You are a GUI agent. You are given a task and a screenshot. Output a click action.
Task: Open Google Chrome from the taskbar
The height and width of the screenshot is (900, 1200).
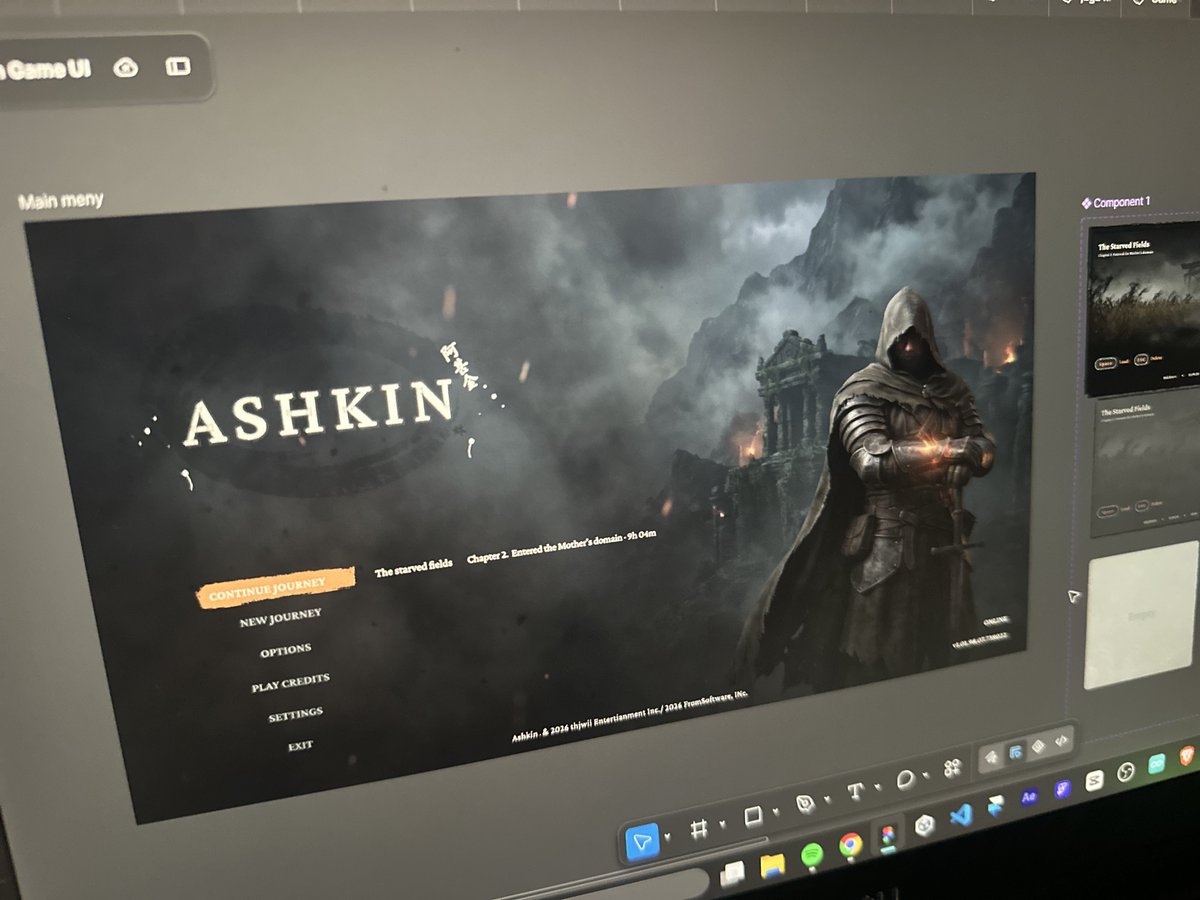tap(850, 847)
